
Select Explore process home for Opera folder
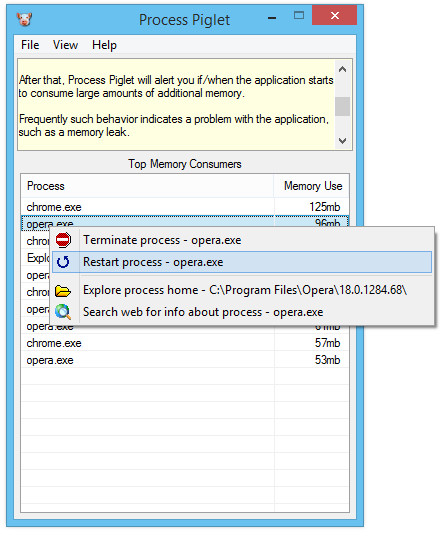coord(242,290)
